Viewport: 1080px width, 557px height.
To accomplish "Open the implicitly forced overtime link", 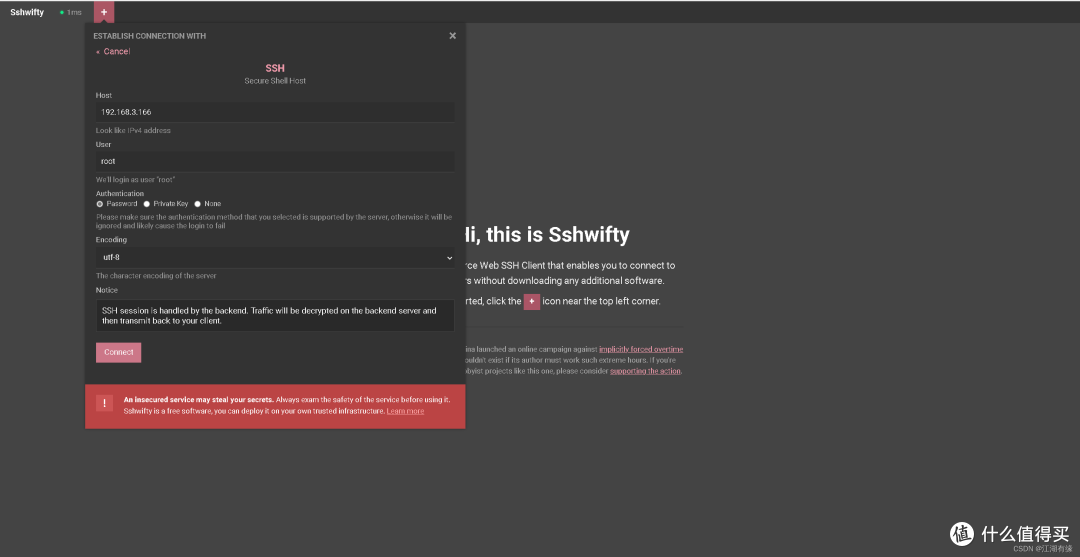I will [641, 349].
